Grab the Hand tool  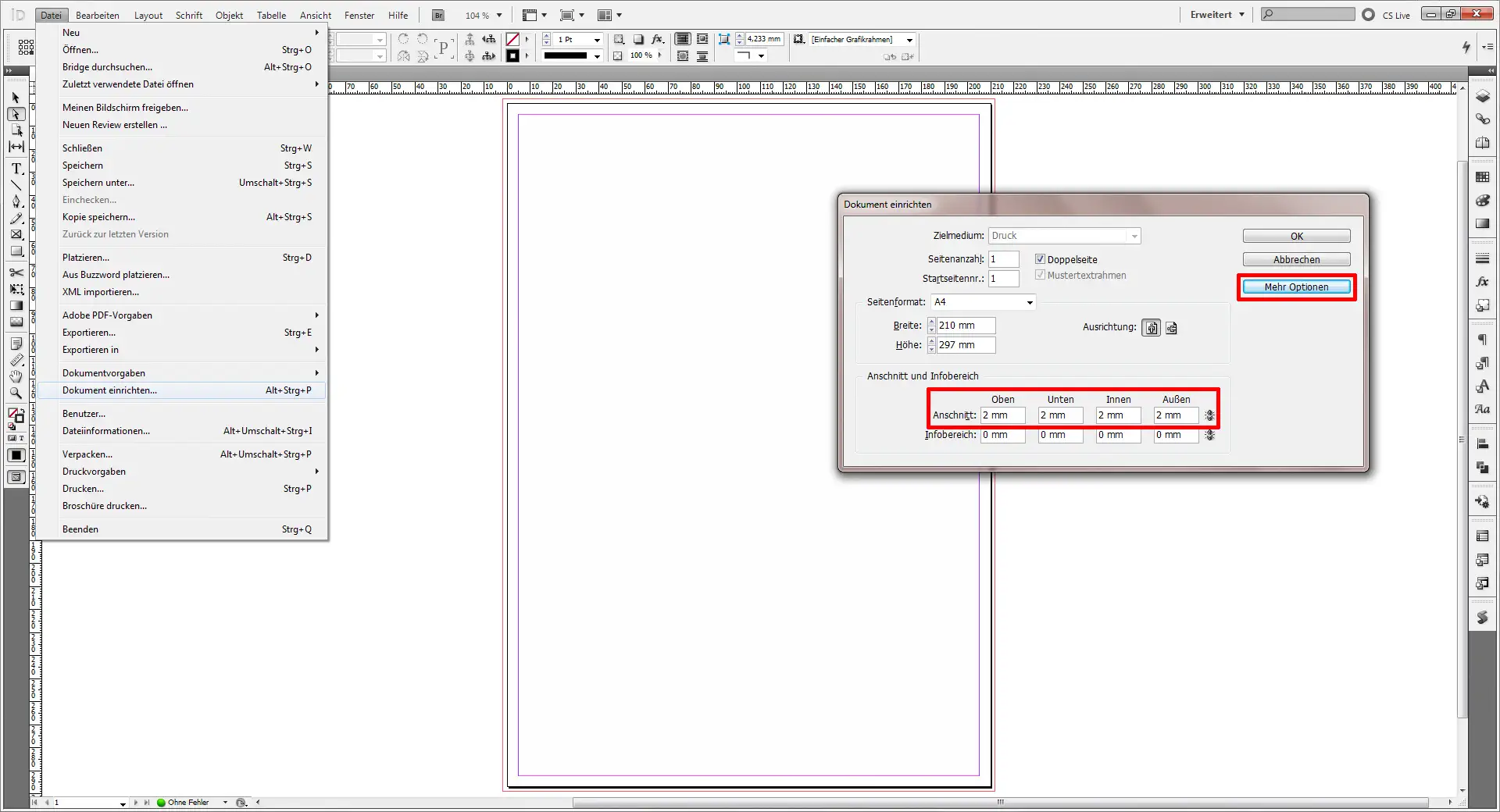tap(16, 376)
